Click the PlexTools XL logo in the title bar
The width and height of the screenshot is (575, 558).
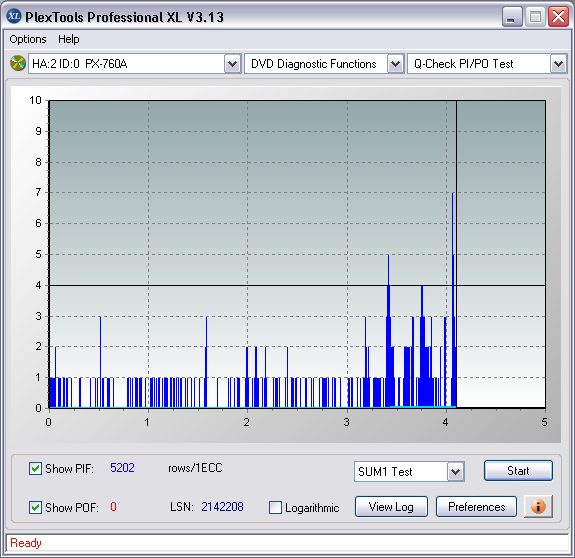14,16
